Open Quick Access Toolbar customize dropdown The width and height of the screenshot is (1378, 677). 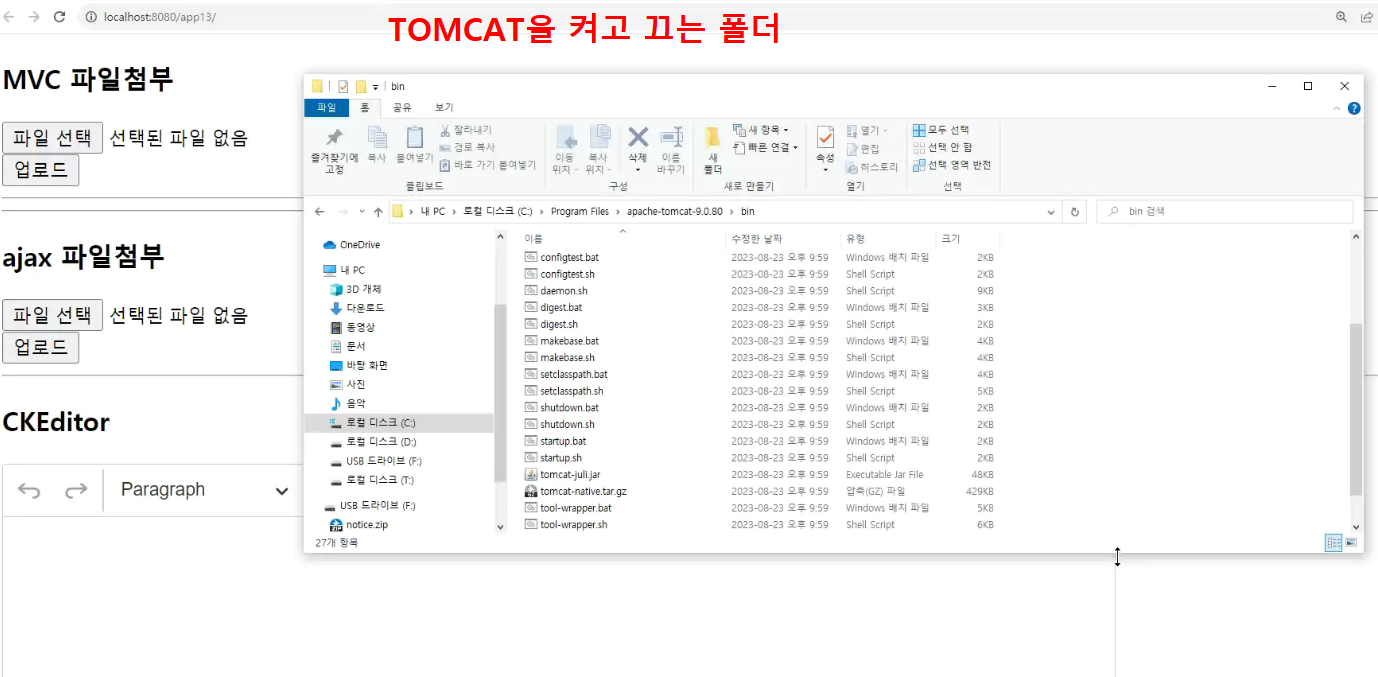click(x=375, y=87)
